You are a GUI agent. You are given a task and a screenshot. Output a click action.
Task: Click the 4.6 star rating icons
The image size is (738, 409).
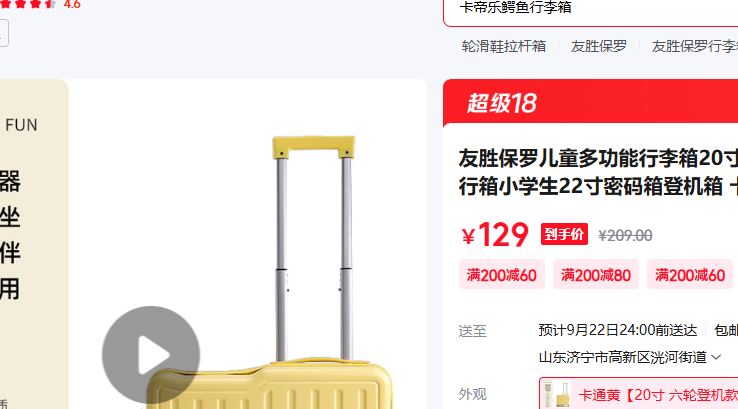pyautogui.click(x=28, y=4)
